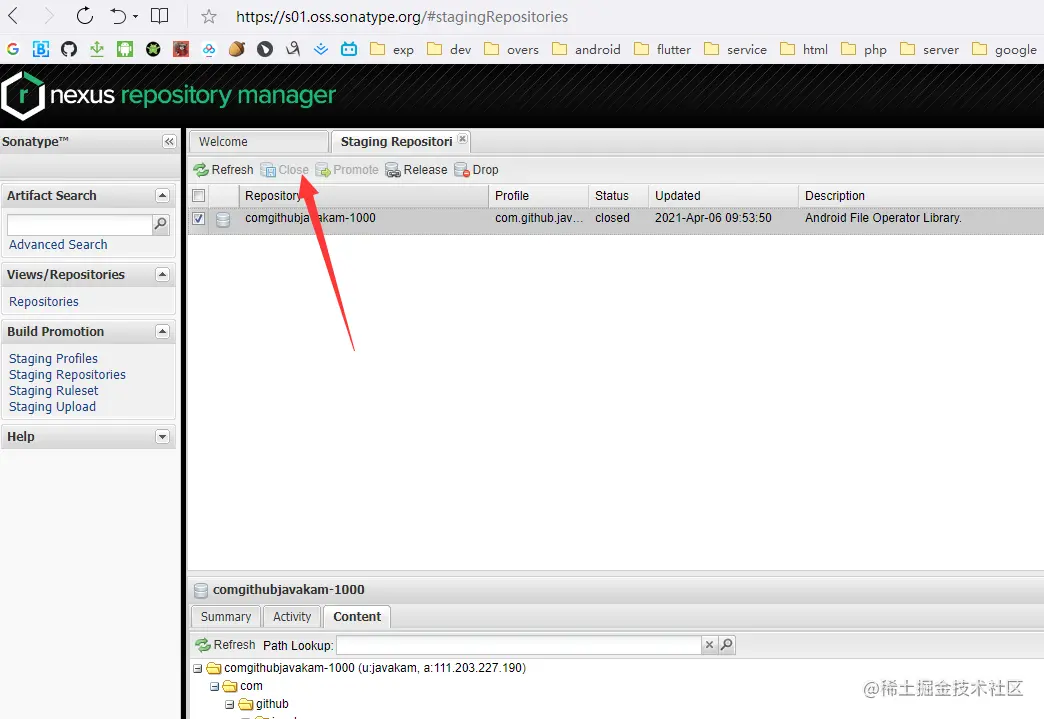Clear the Path Lookup field with X

click(x=710, y=645)
